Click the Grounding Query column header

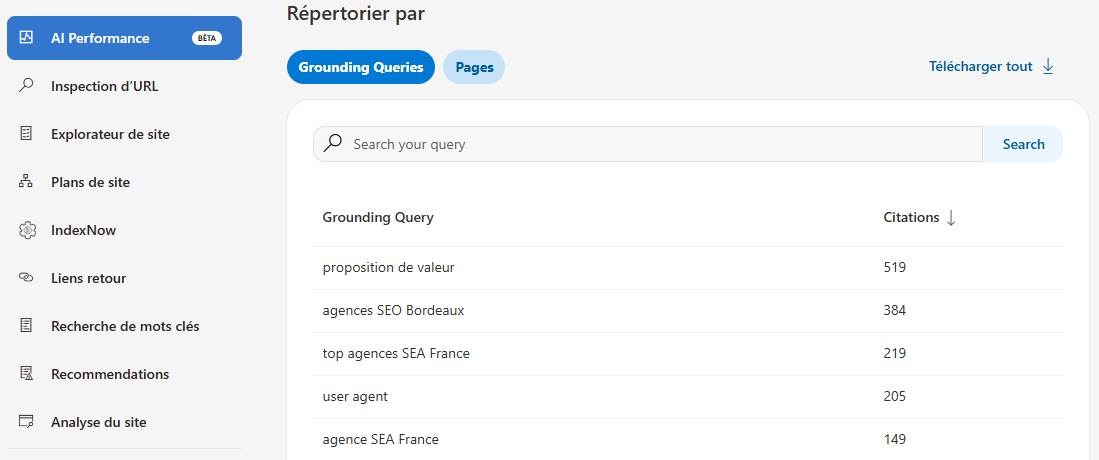point(378,218)
